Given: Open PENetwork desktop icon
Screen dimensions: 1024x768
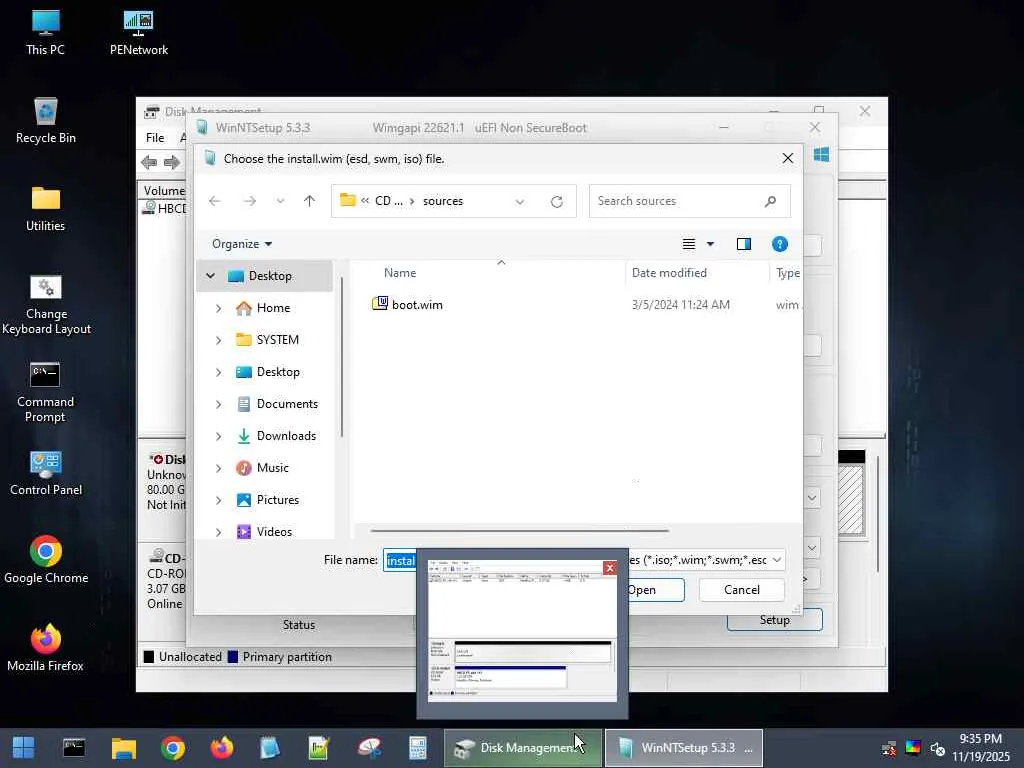Looking at the screenshot, I should [x=138, y=33].
